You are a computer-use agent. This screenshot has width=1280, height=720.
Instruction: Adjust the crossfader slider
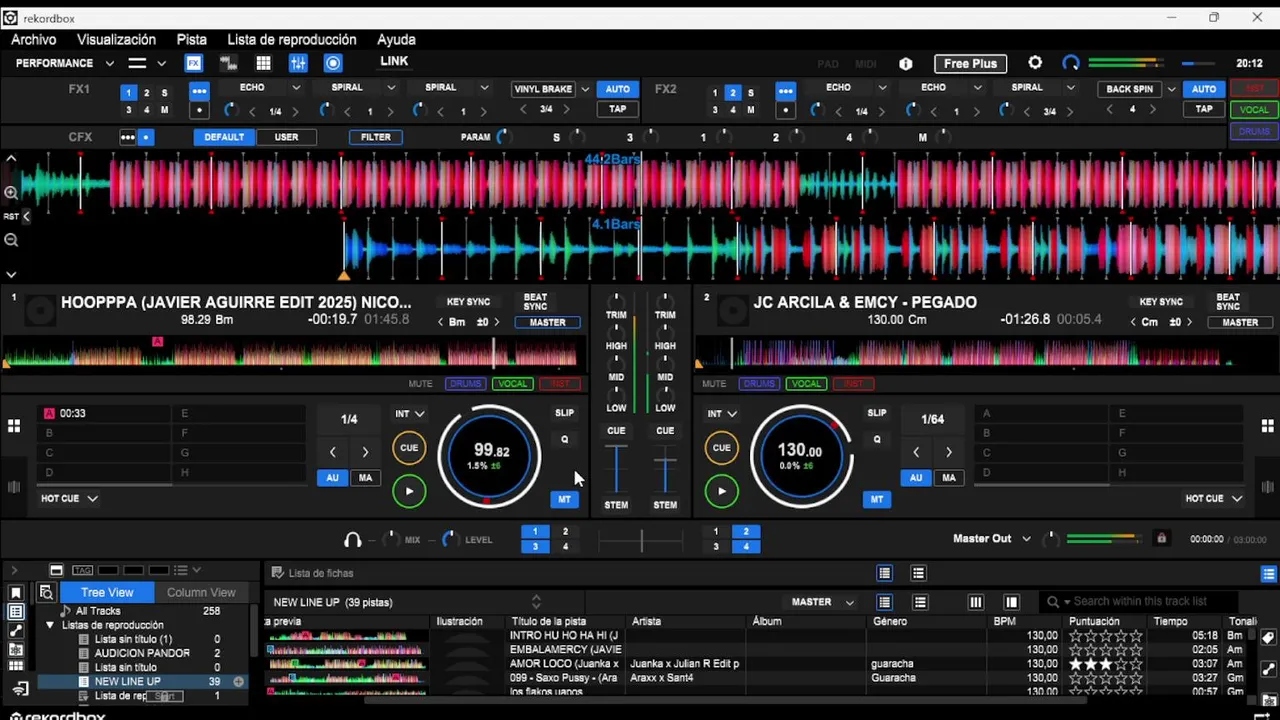[641, 540]
